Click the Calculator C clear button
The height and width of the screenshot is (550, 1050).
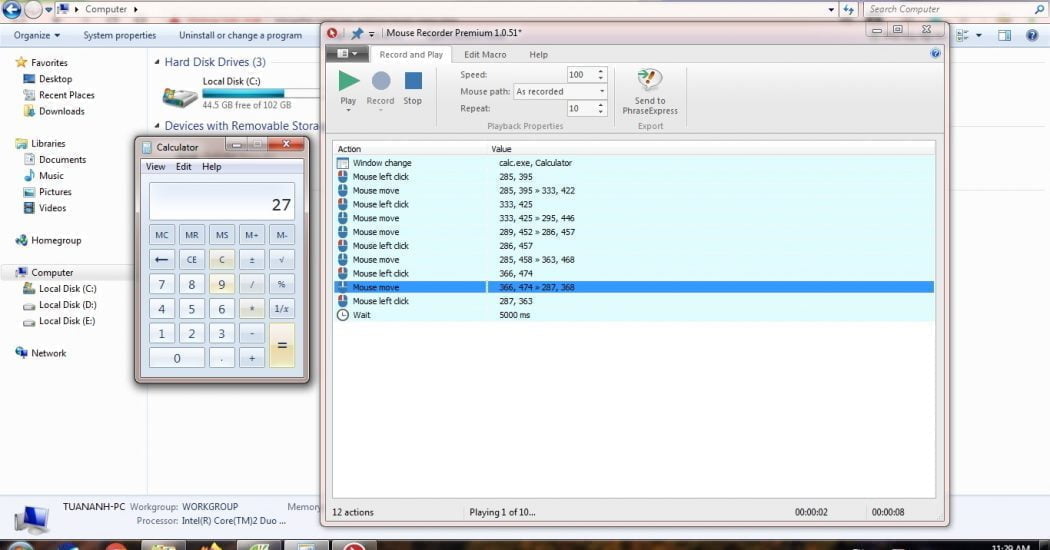coord(222,259)
